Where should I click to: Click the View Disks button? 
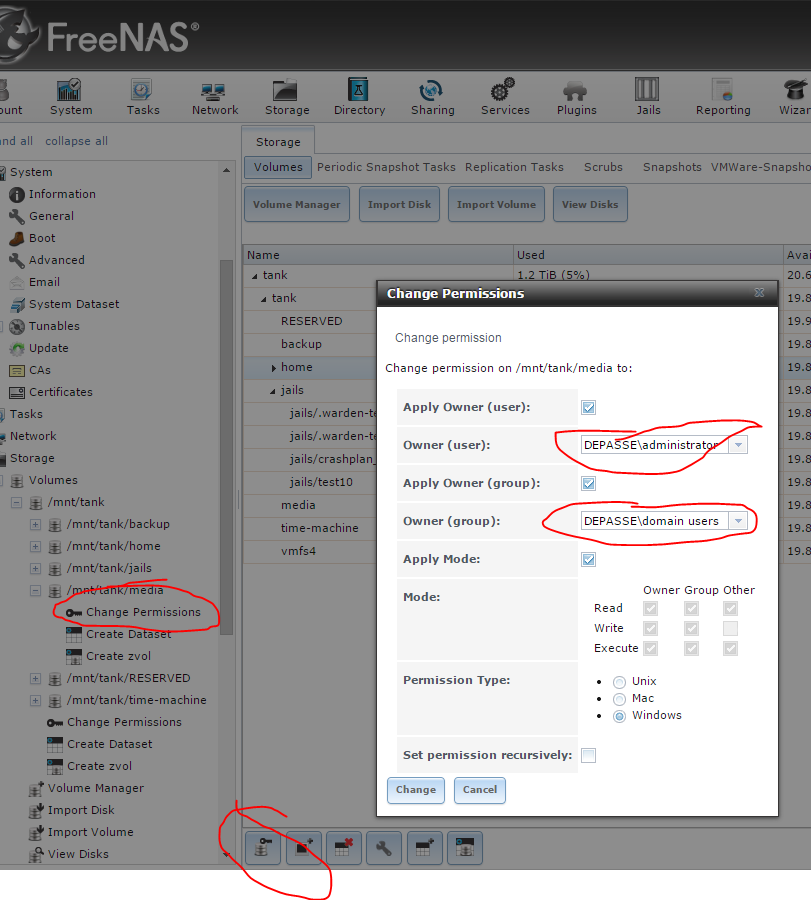pos(590,204)
